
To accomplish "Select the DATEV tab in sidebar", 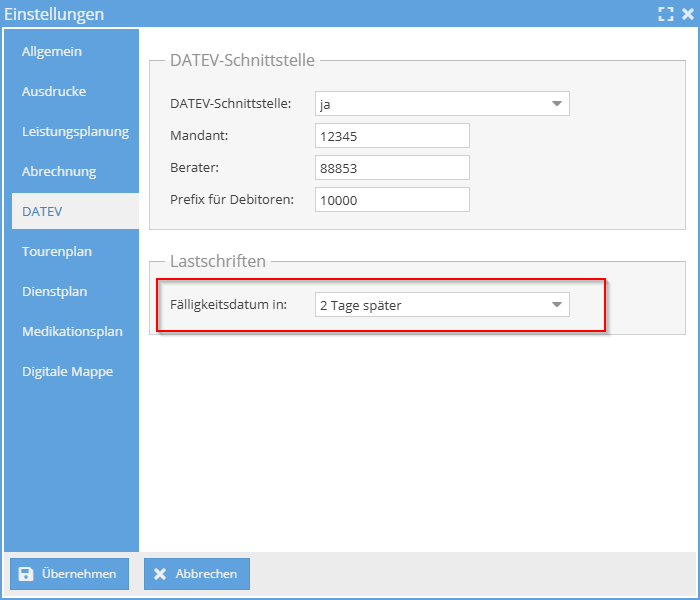I will pos(42,211).
